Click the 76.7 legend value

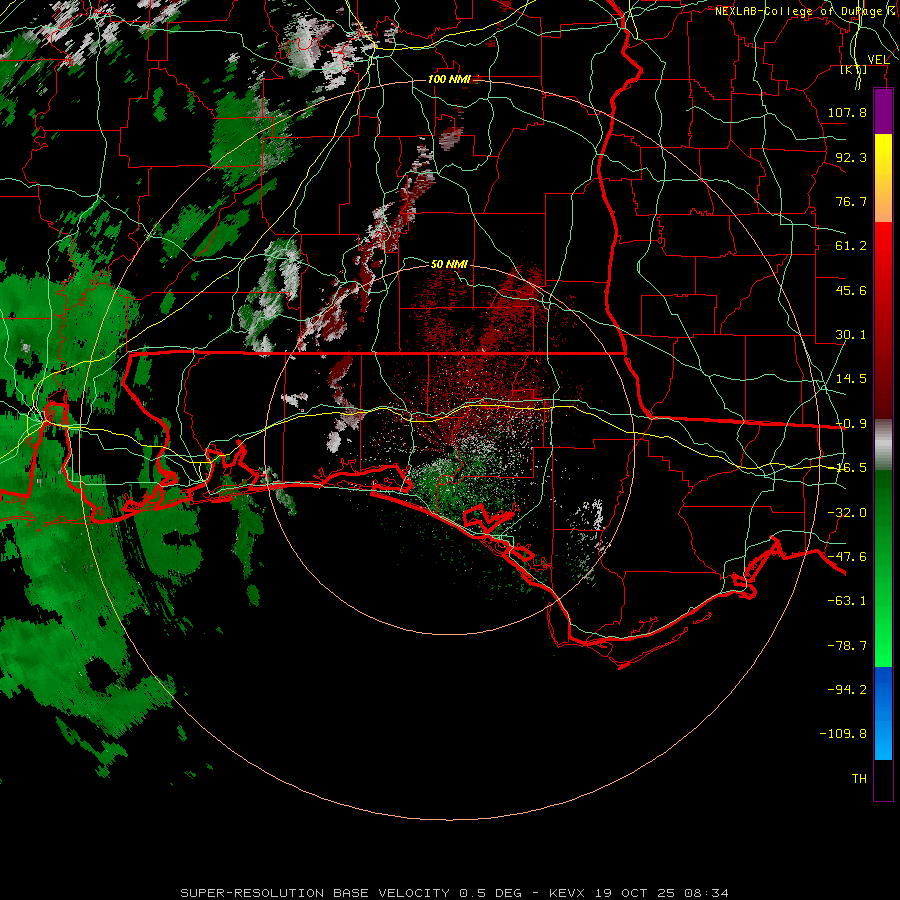coord(851,201)
